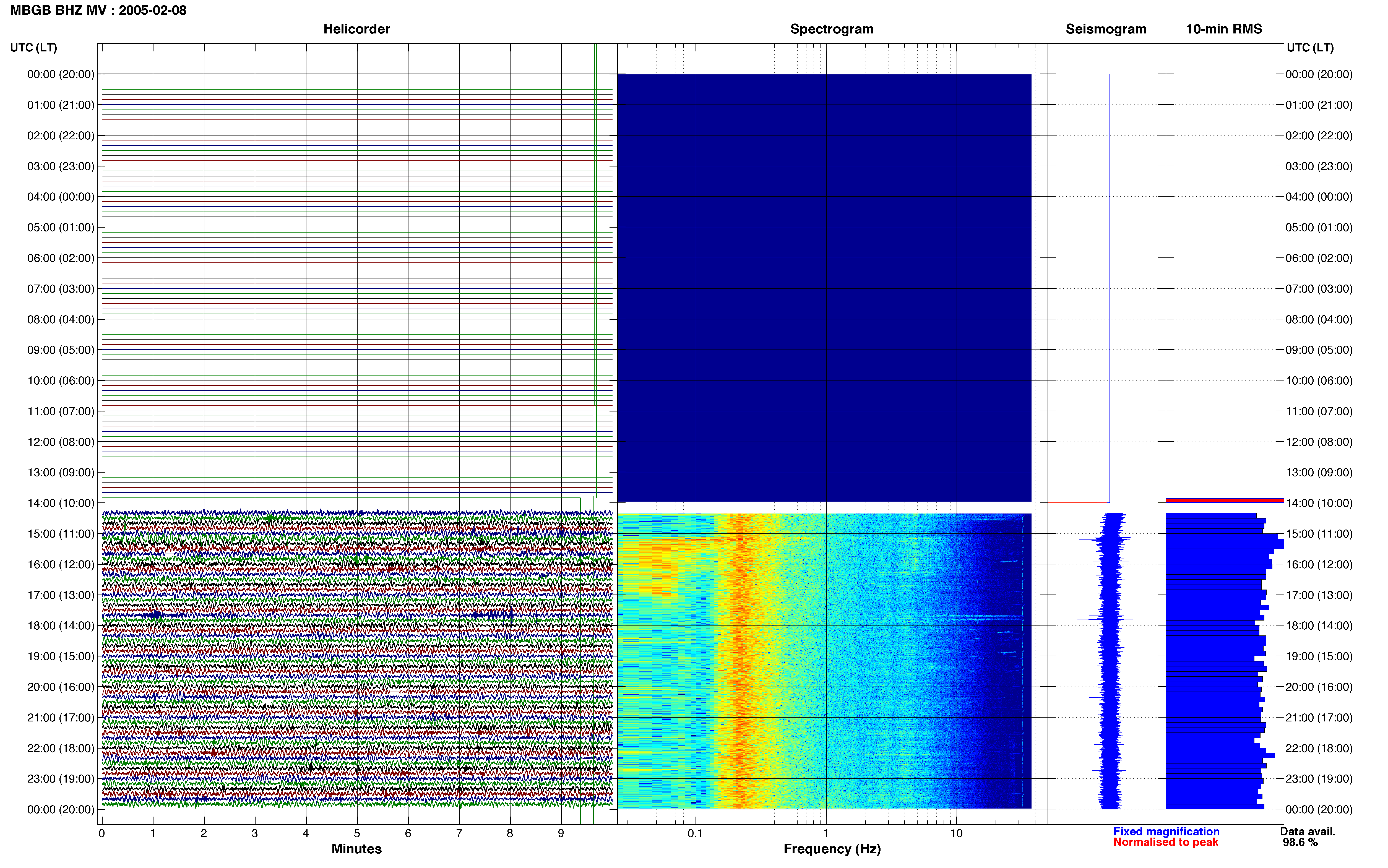This screenshot has width=1388, height=868.
Task: Click the red 'Normalised to peak' legend
Action: pos(1165,842)
